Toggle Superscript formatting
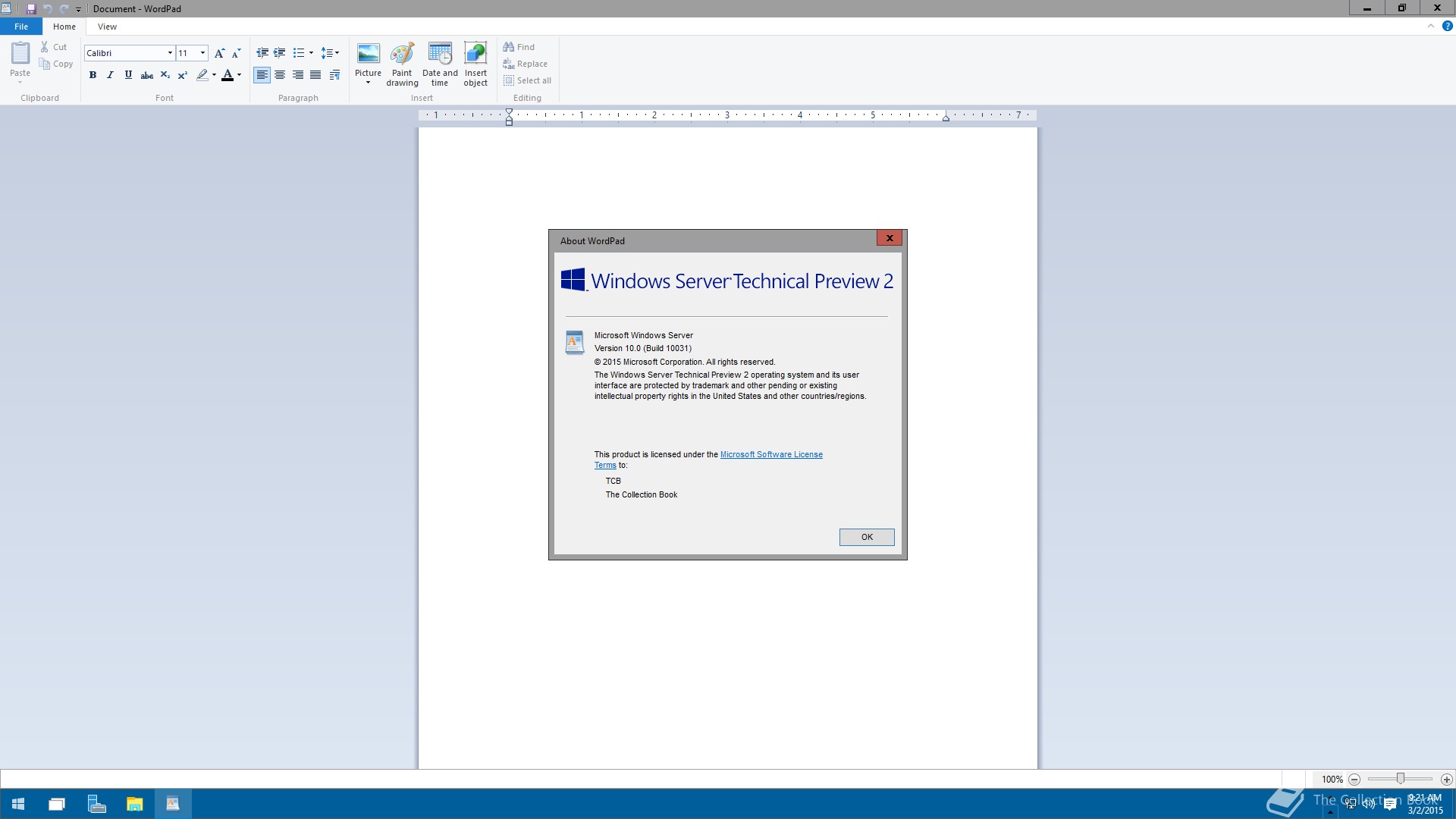1456x819 pixels. pos(183,75)
